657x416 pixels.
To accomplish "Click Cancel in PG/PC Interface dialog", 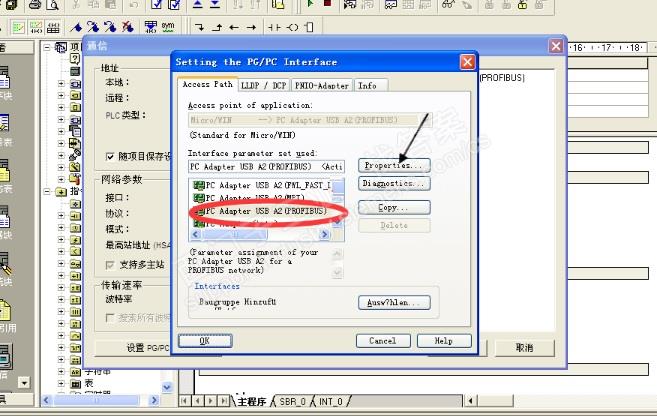I will click(383, 341).
